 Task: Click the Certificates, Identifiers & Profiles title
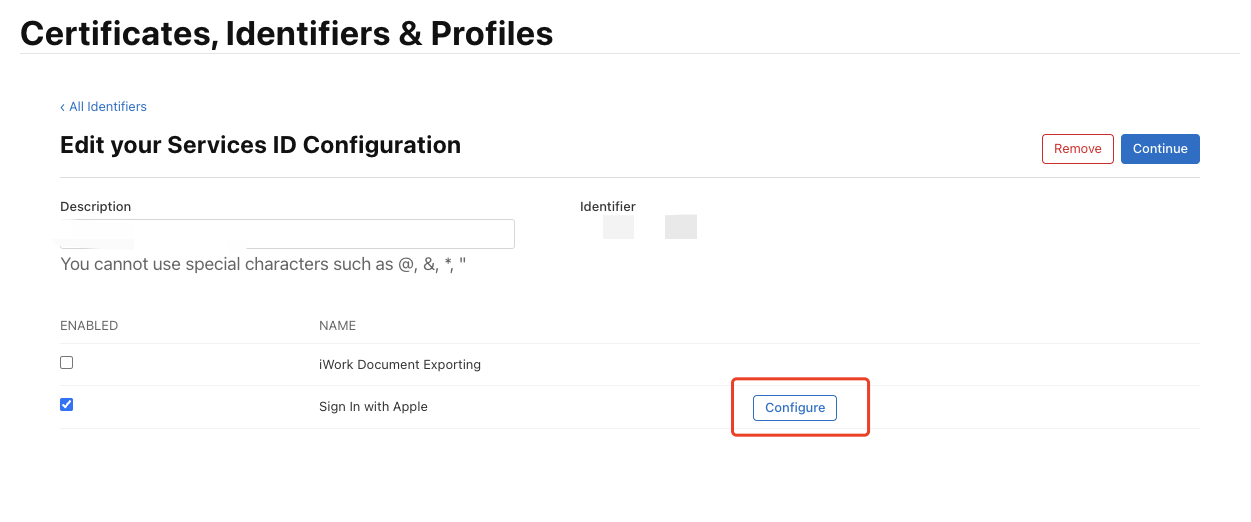point(286,34)
